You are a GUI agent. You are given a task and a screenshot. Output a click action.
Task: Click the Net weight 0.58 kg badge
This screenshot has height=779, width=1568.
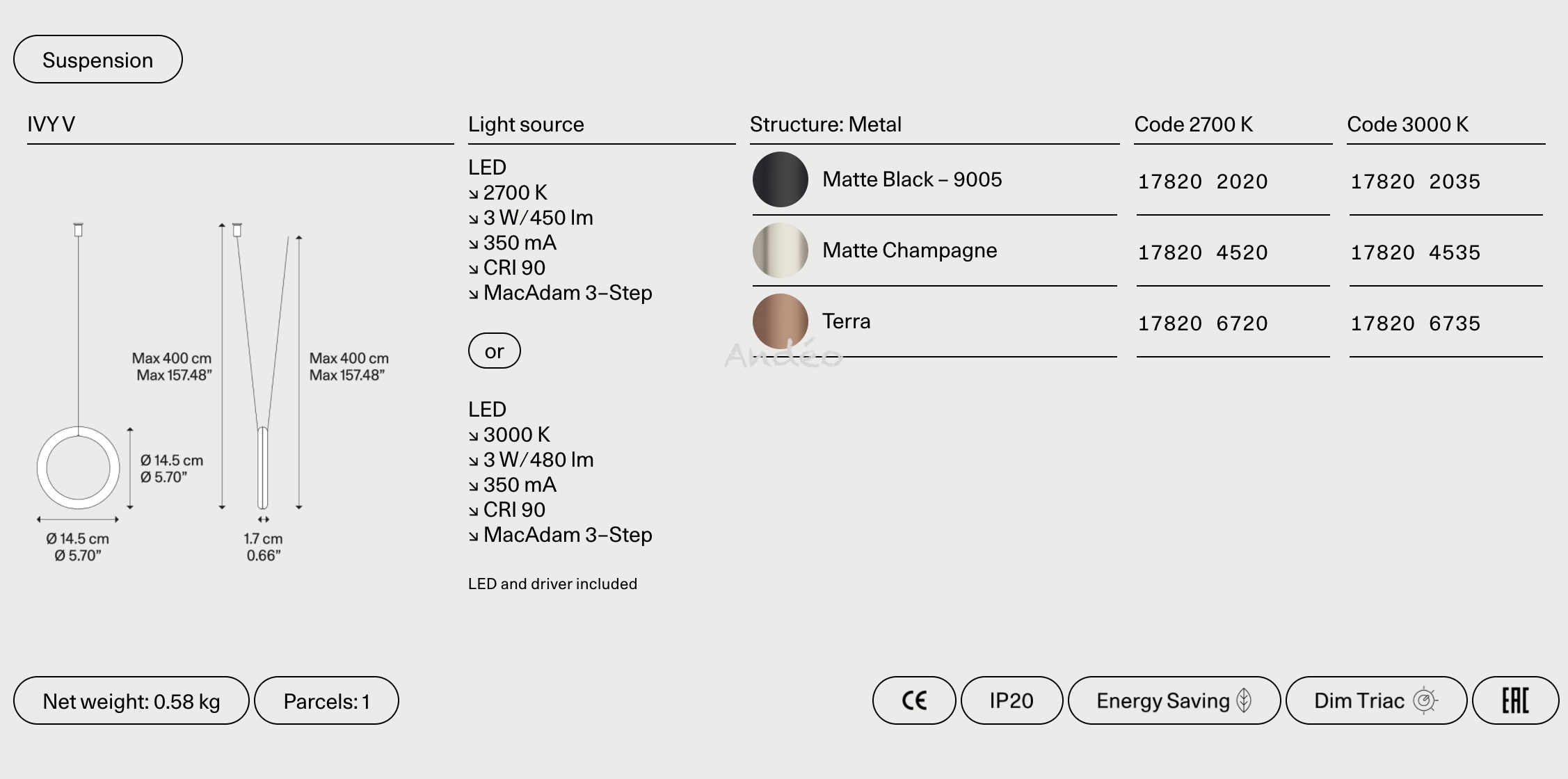coord(131,701)
